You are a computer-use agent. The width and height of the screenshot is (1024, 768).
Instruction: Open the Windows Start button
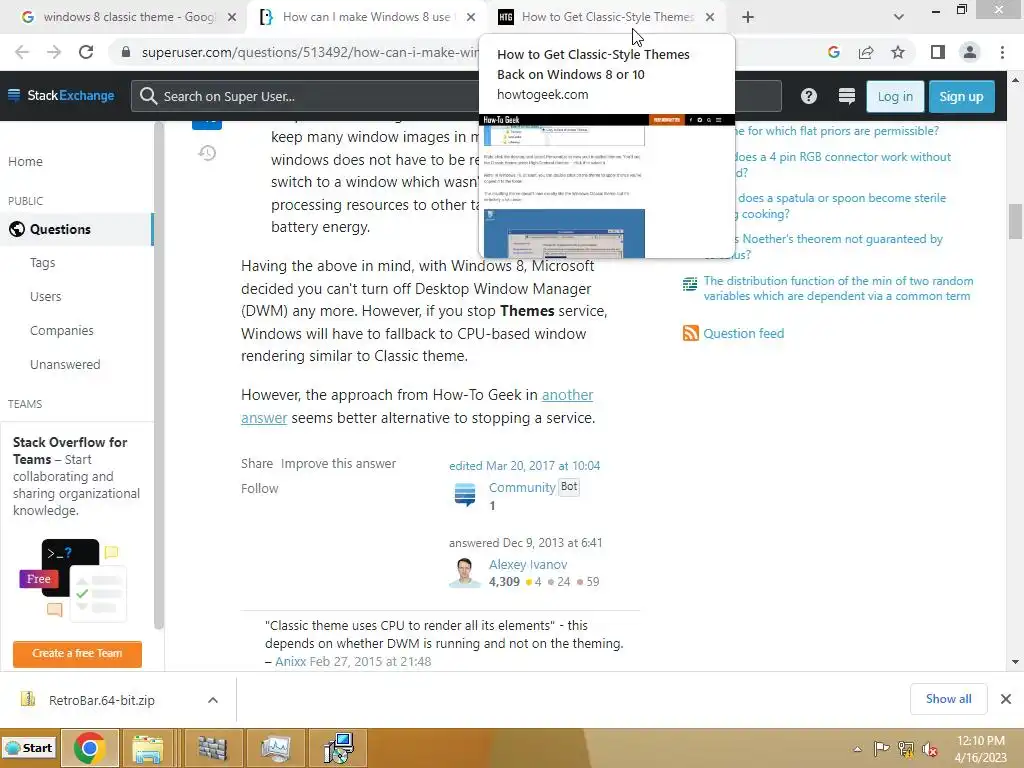29,748
